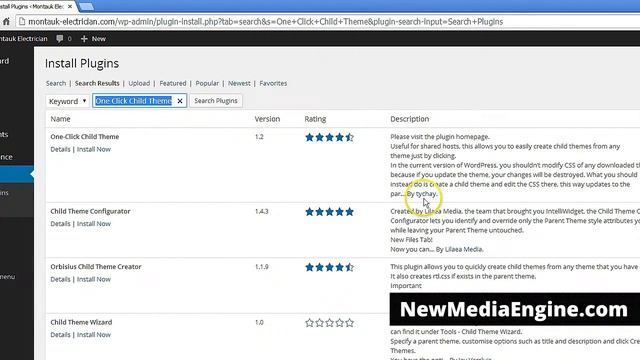
Task: Click the Rating column header
Action: (x=315, y=119)
